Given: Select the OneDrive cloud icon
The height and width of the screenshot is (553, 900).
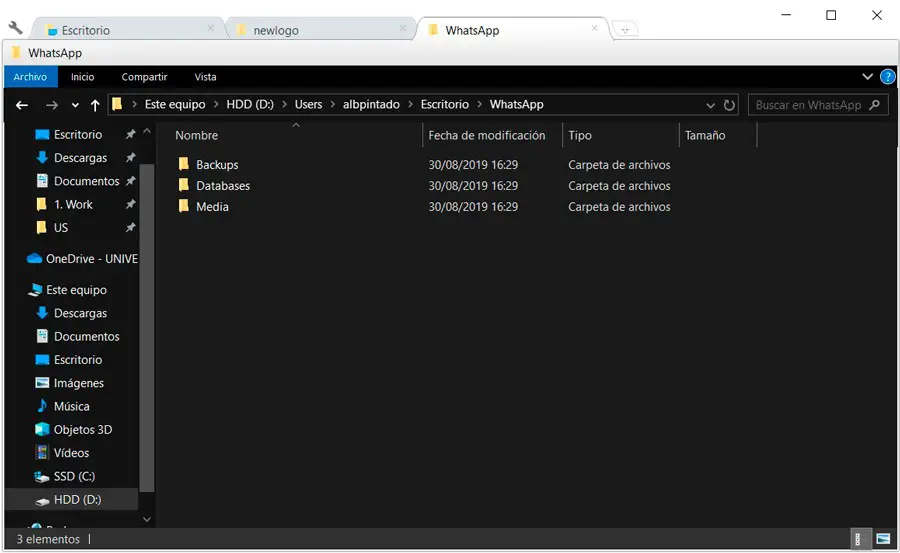Looking at the screenshot, I should 34,258.
